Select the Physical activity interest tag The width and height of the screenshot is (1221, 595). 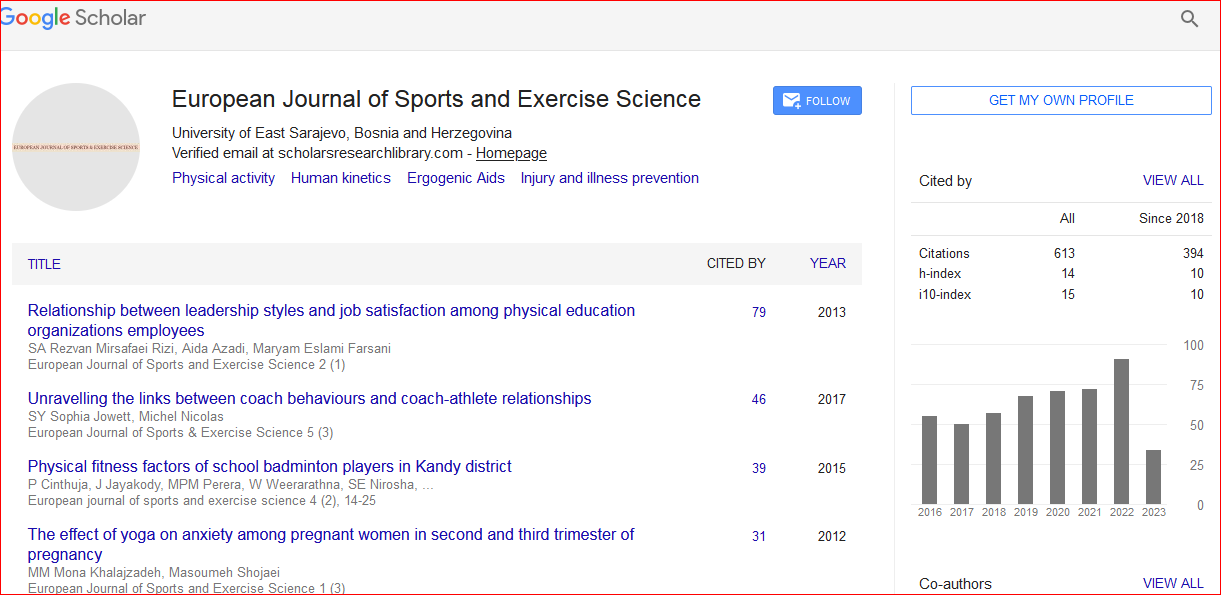click(x=223, y=178)
